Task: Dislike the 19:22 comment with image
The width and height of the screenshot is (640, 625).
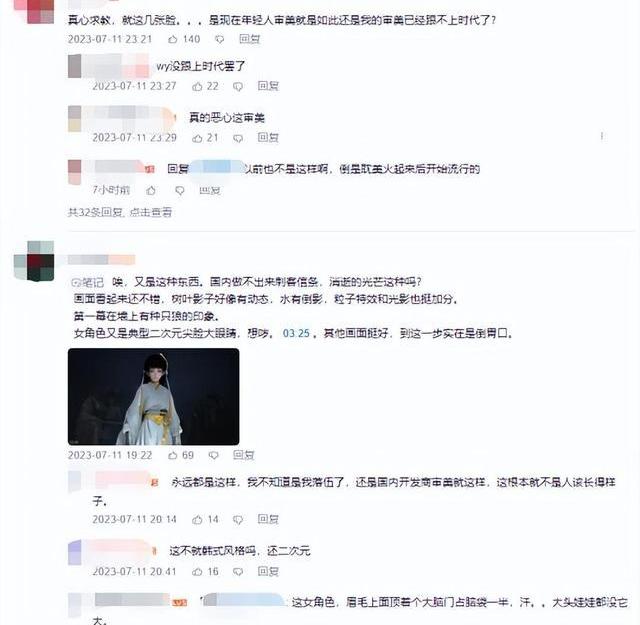Action: coord(213,455)
